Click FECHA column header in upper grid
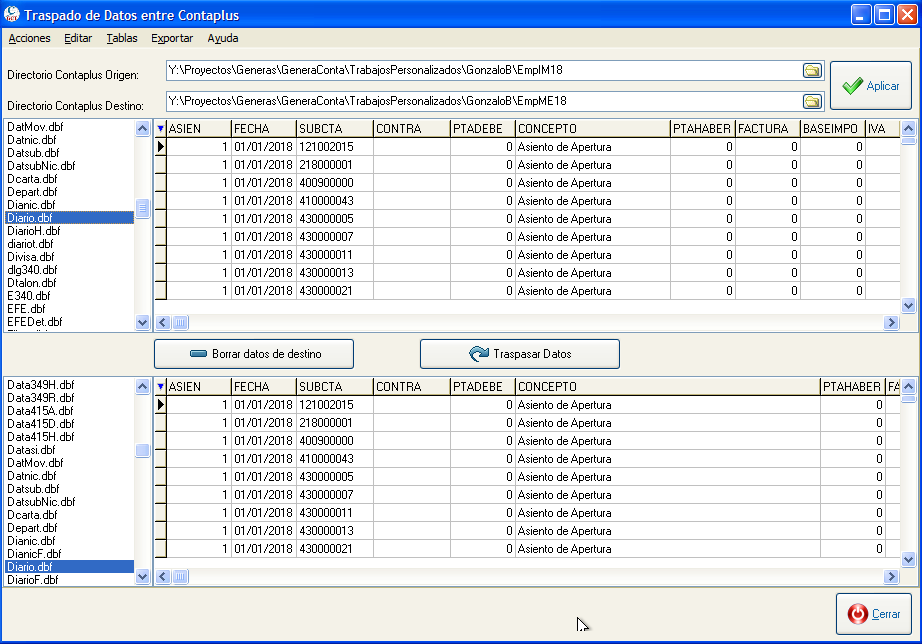The height and width of the screenshot is (644, 922). [264, 129]
